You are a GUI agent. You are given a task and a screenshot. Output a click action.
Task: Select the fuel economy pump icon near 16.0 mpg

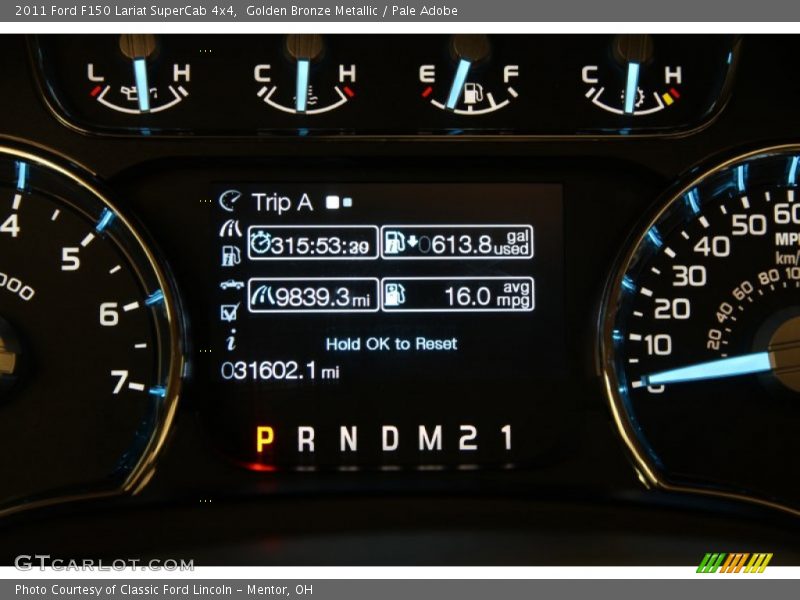[x=394, y=295]
